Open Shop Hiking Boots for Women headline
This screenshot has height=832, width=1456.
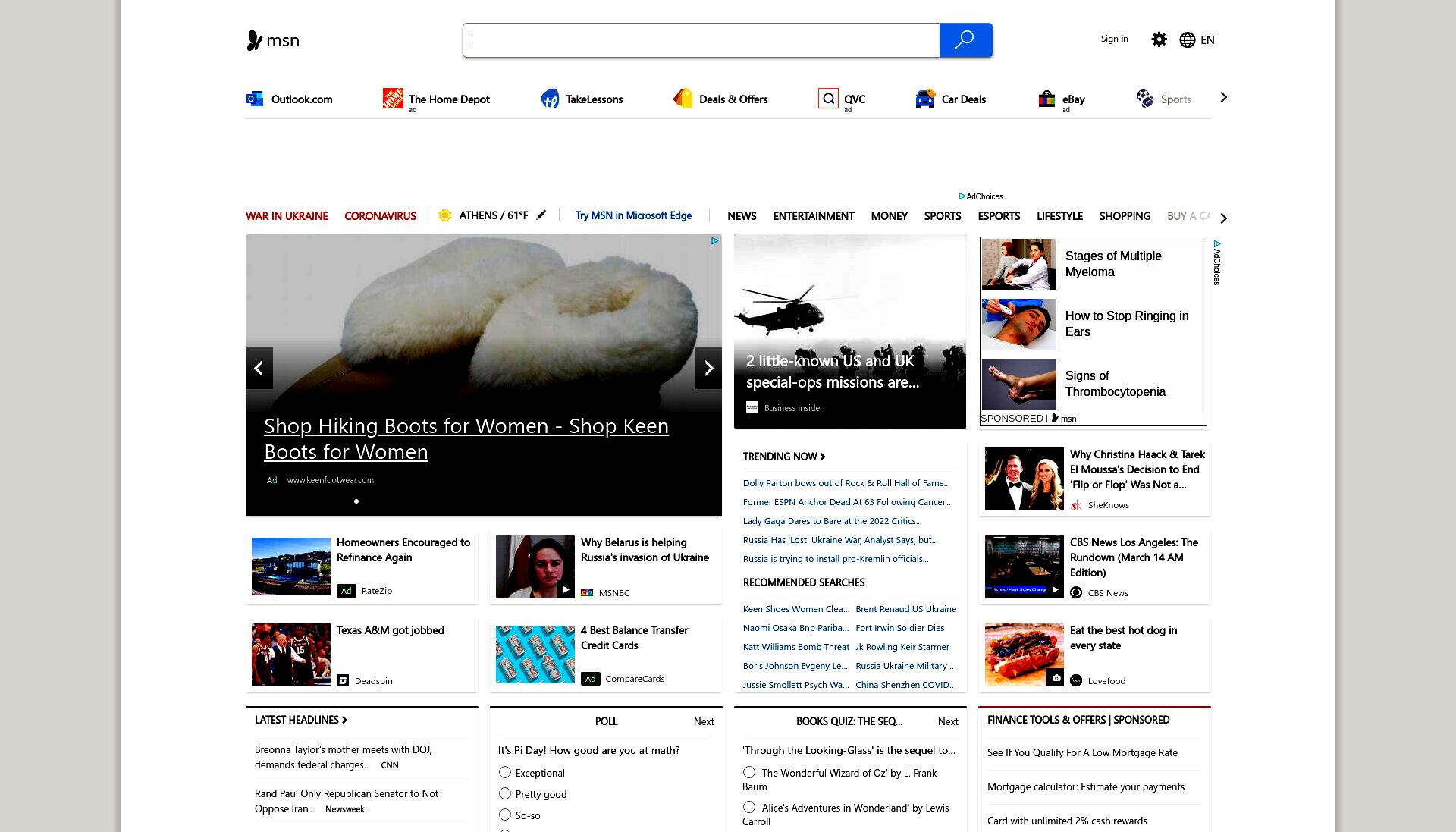[466, 438]
